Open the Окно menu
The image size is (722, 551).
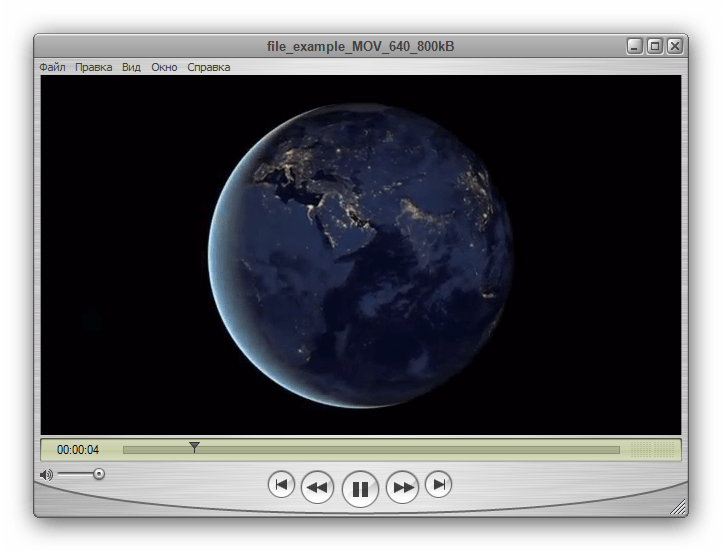164,67
